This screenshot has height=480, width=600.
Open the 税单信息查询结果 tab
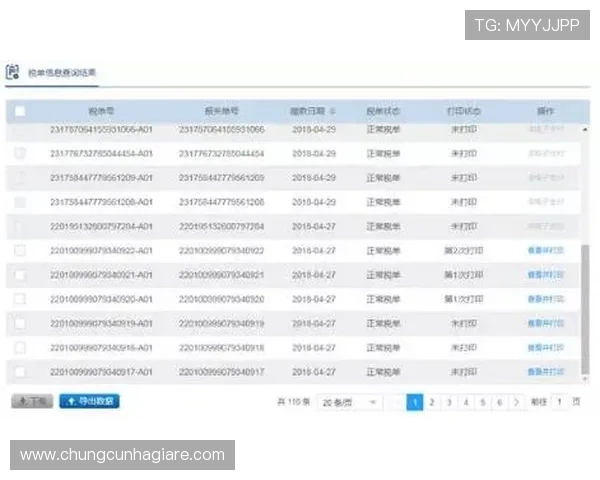(x=62, y=72)
